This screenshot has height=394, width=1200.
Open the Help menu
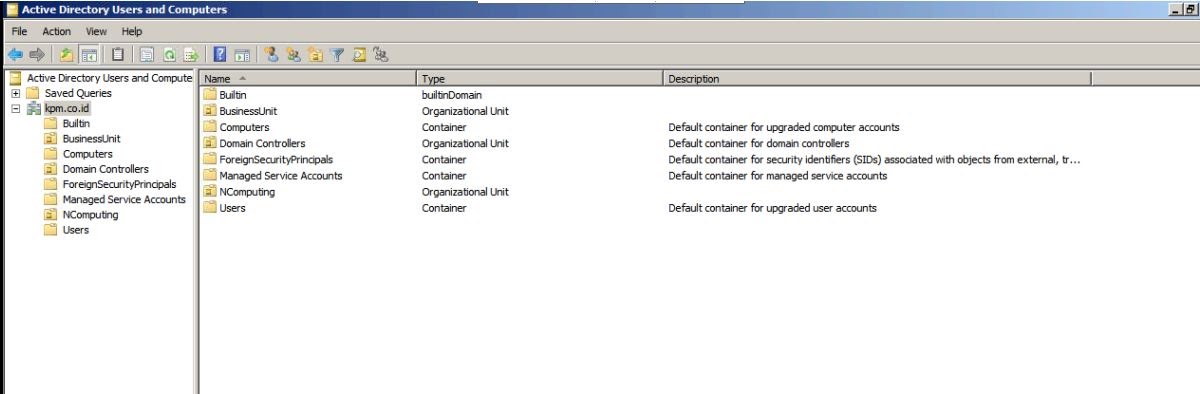132,32
